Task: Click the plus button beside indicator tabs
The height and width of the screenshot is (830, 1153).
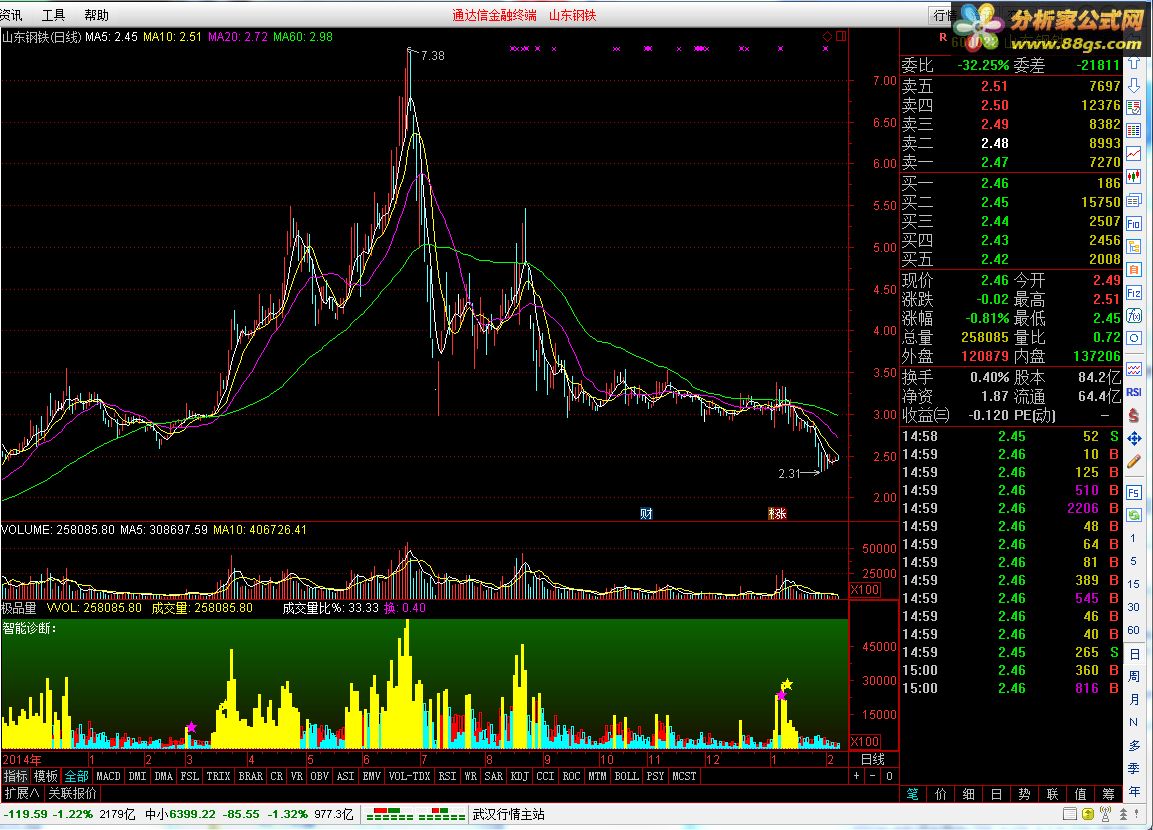Action: (x=857, y=776)
